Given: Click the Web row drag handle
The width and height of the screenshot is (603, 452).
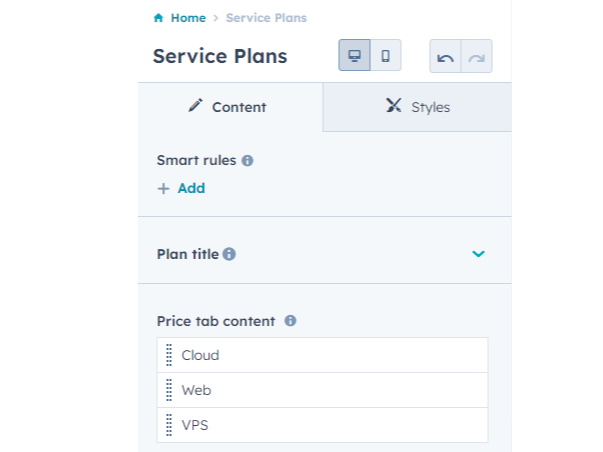Looking at the screenshot, I should tap(169, 390).
